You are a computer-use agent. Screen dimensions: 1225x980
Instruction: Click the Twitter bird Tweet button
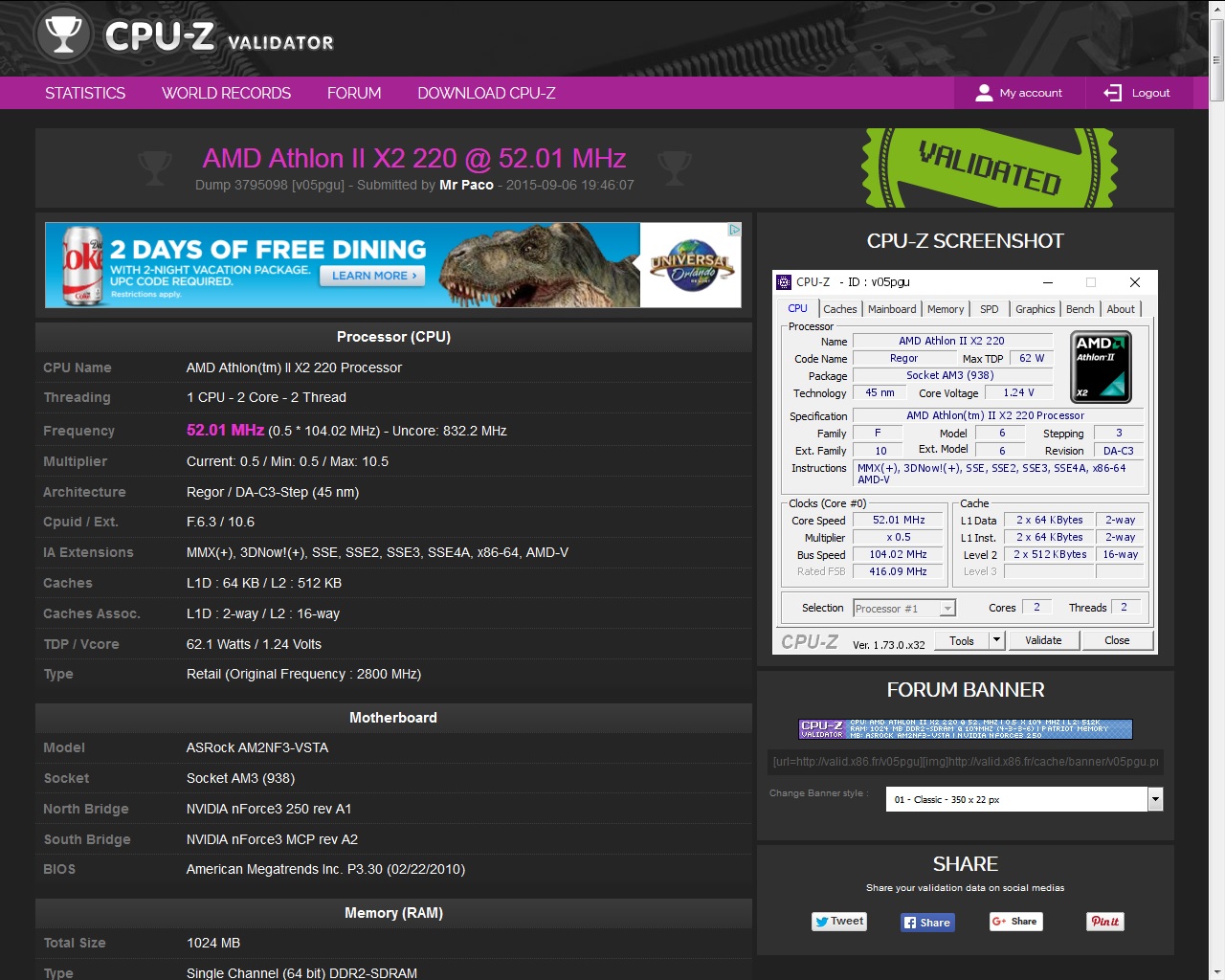[839, 922]
